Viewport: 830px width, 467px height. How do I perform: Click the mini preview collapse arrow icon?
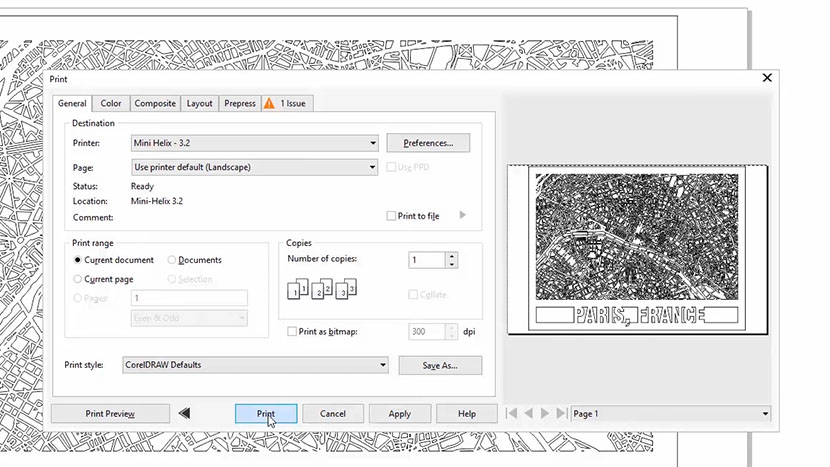tap(184, 413)
